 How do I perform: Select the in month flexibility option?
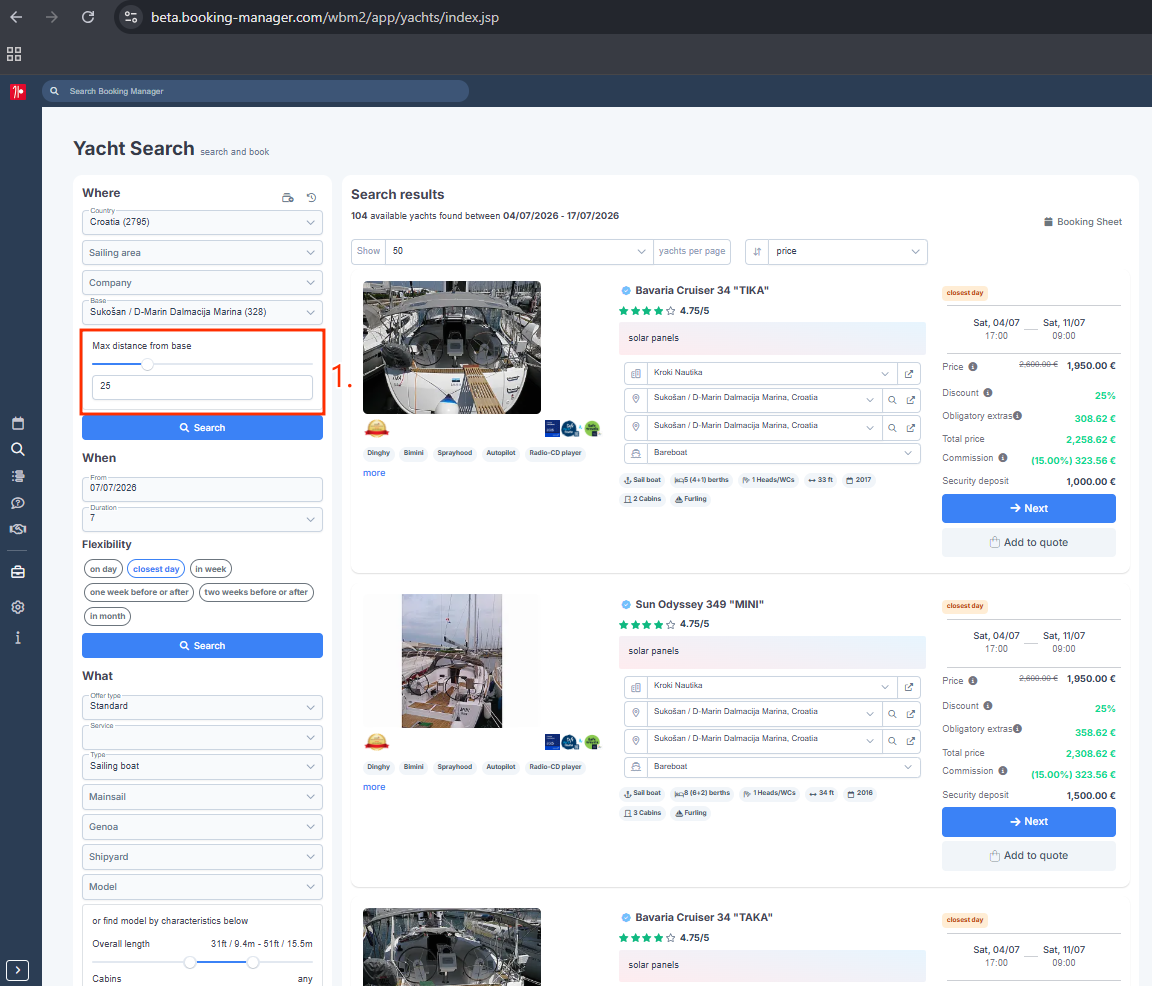point(107,616)
